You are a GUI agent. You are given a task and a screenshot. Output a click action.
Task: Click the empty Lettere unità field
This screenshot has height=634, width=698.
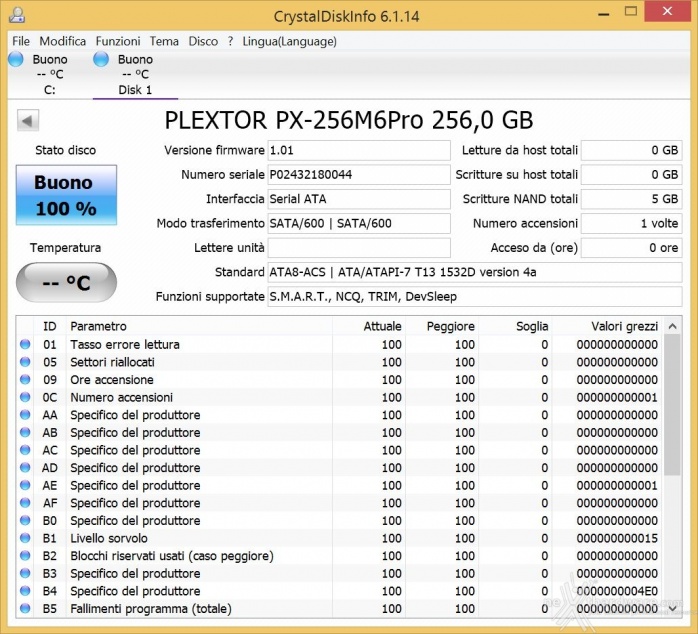[359, 248]
